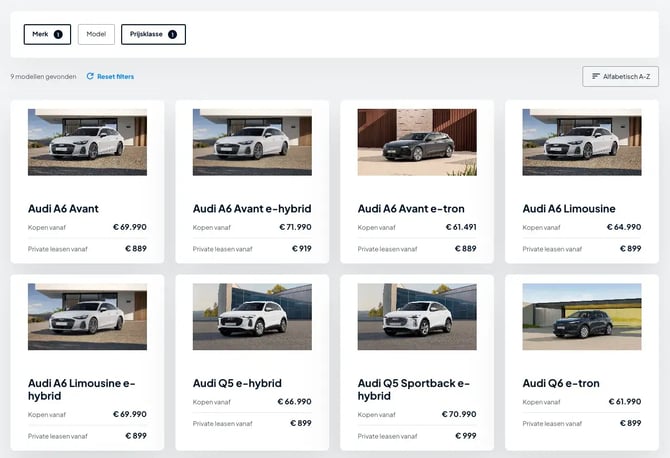Click the Prijsklasse filter count badge
The height and width of the screenshot is (458, 670).
(x=172, y=34)
